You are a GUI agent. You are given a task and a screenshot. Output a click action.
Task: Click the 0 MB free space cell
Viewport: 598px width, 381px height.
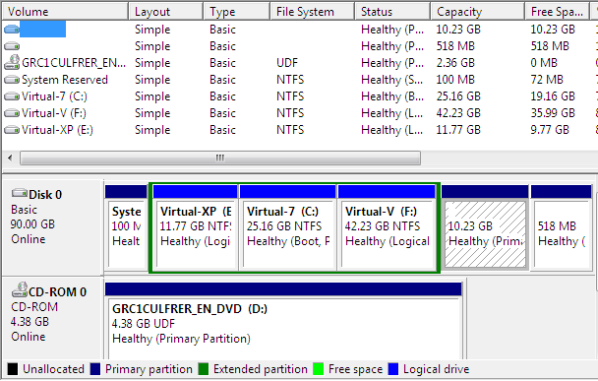[544, 63]
